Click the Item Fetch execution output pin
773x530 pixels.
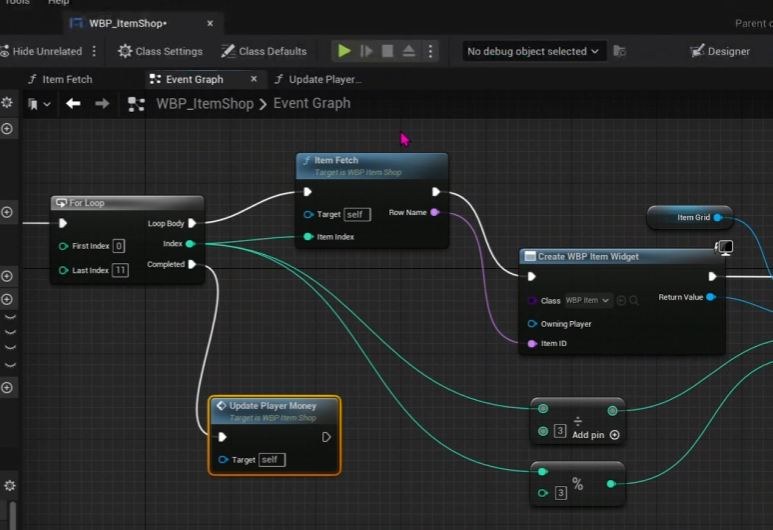[436, 192]
